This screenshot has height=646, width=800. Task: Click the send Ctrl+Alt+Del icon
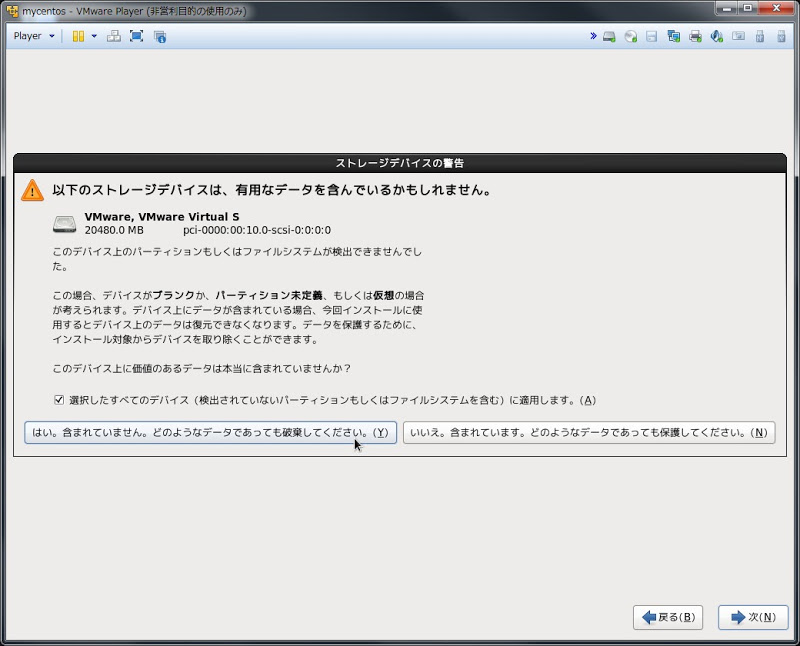(x=113, y=36)
